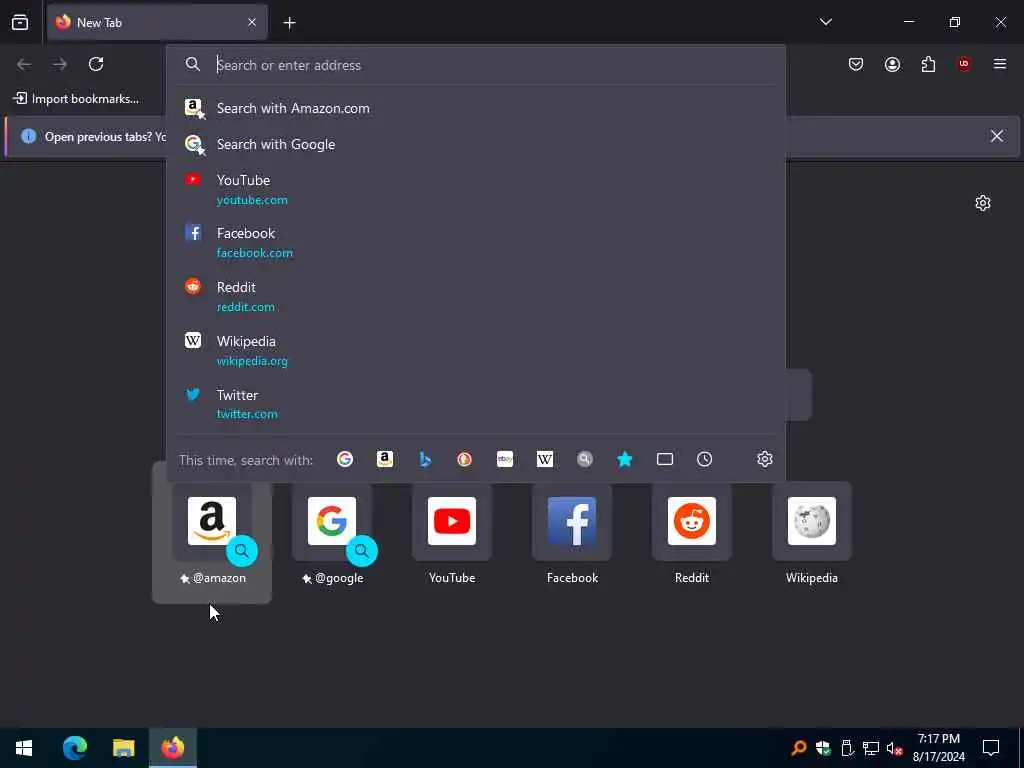Select Search with Amazon.com suggestion
Viewport: 1024px width, 768px height.
point(475,108)
